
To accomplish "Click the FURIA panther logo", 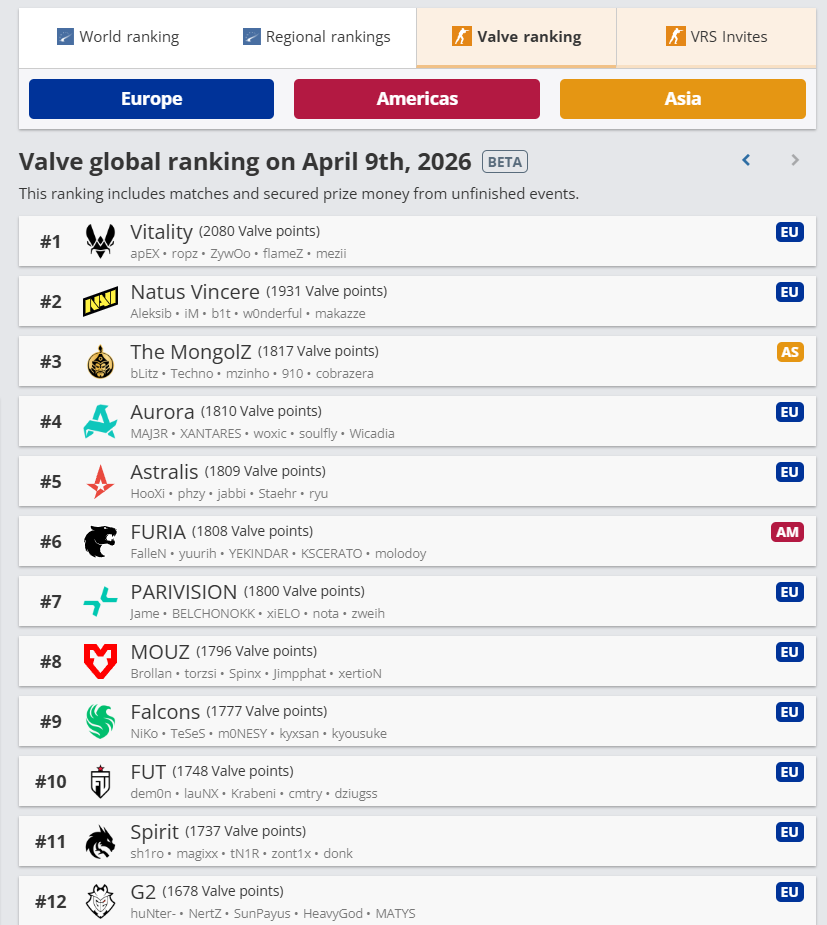I will click(x=100, y=541).
